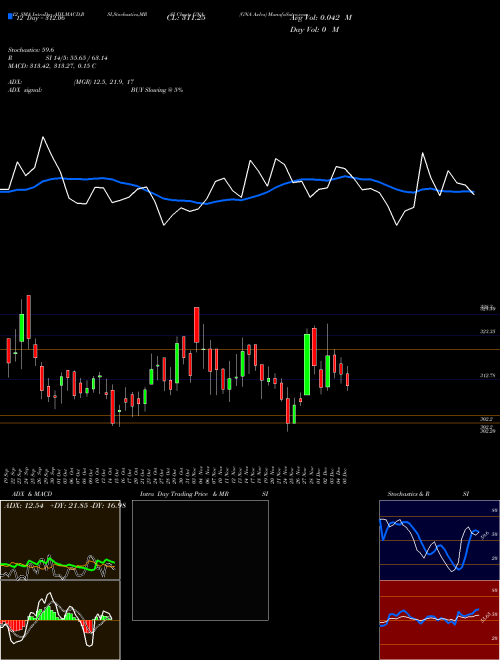This screenshot has width=500, height=660.
Task: Click the 'Avg Vol: 0.042 M' label
Action: [x=321, y=18]
